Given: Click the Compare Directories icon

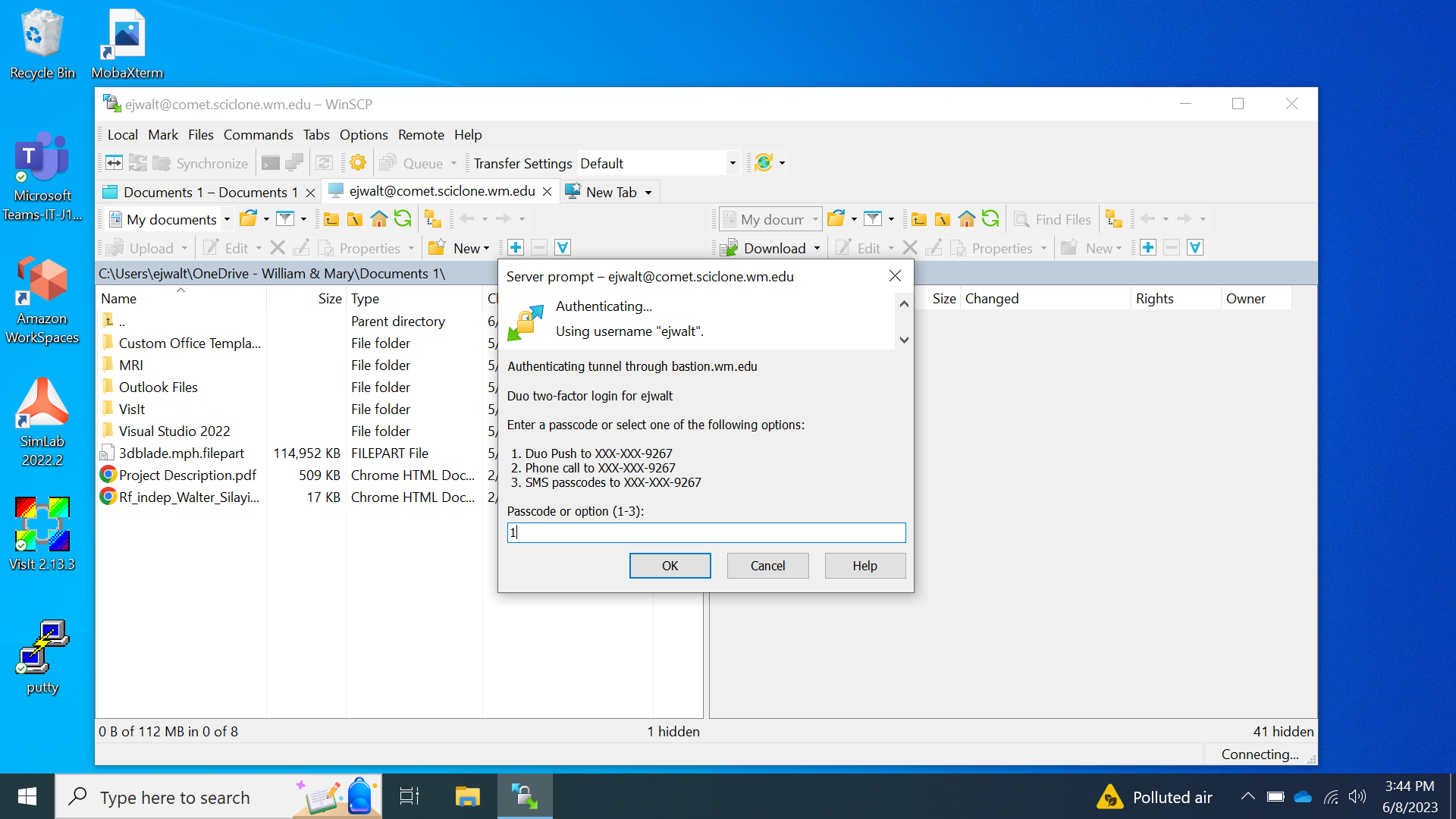Looking at the screenshot, I should pos(114,163).
